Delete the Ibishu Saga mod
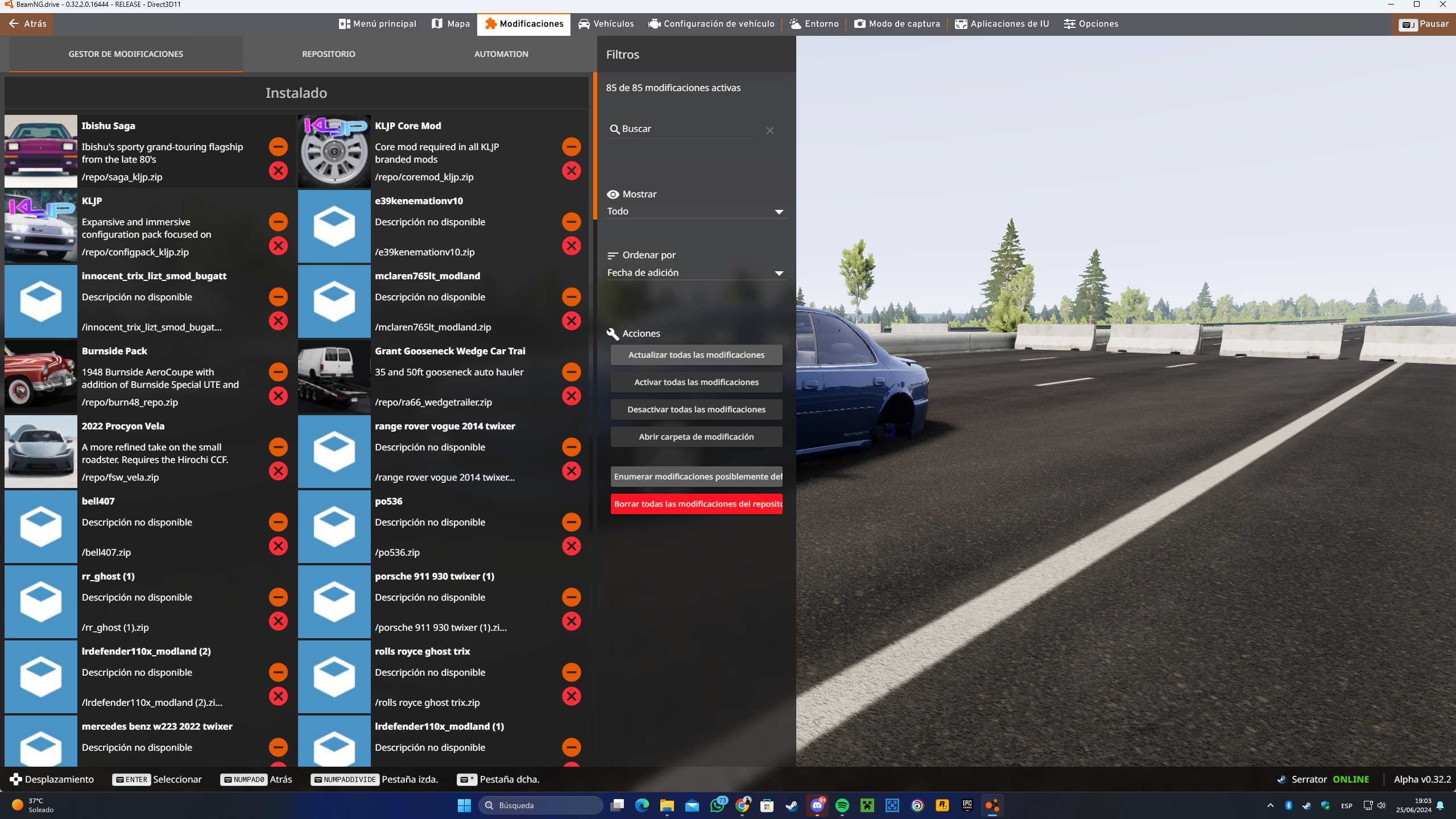This screenshot has height=819, width=1456. click(278, 171)
